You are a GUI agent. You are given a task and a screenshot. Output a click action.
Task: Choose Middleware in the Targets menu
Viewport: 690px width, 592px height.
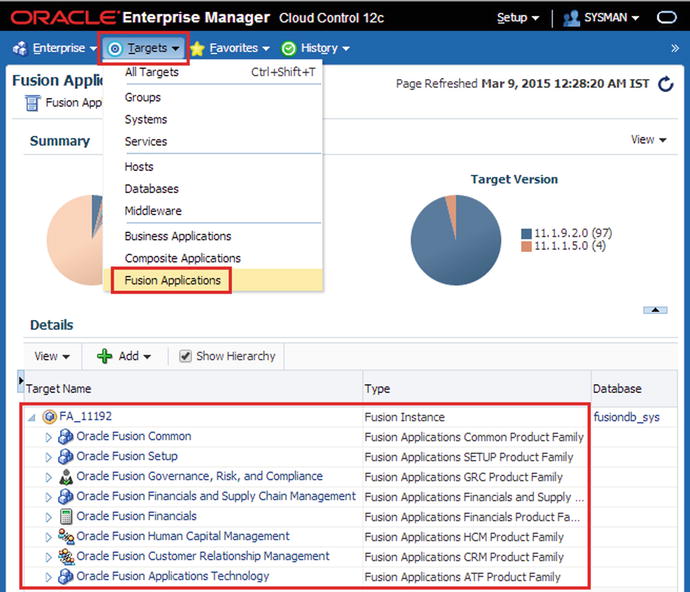[213, 211]
